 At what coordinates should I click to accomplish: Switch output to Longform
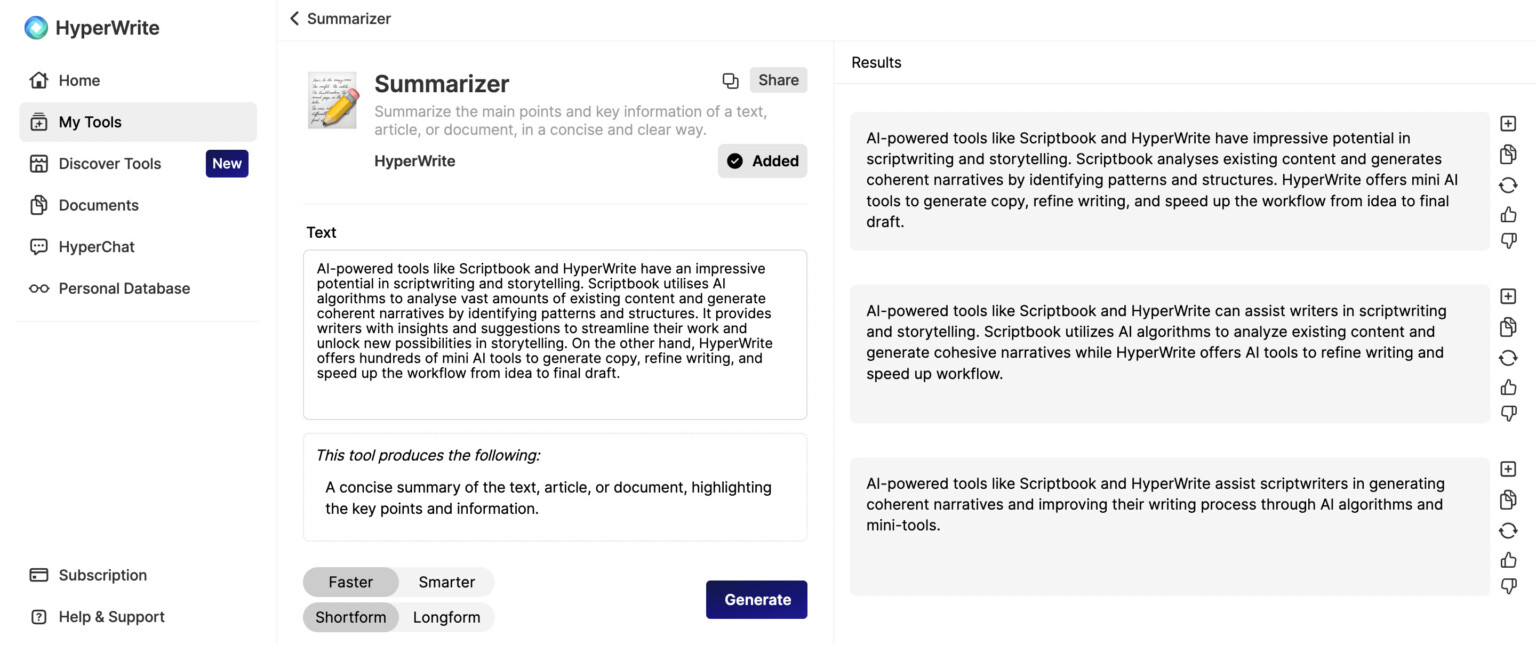click(446, 617)
